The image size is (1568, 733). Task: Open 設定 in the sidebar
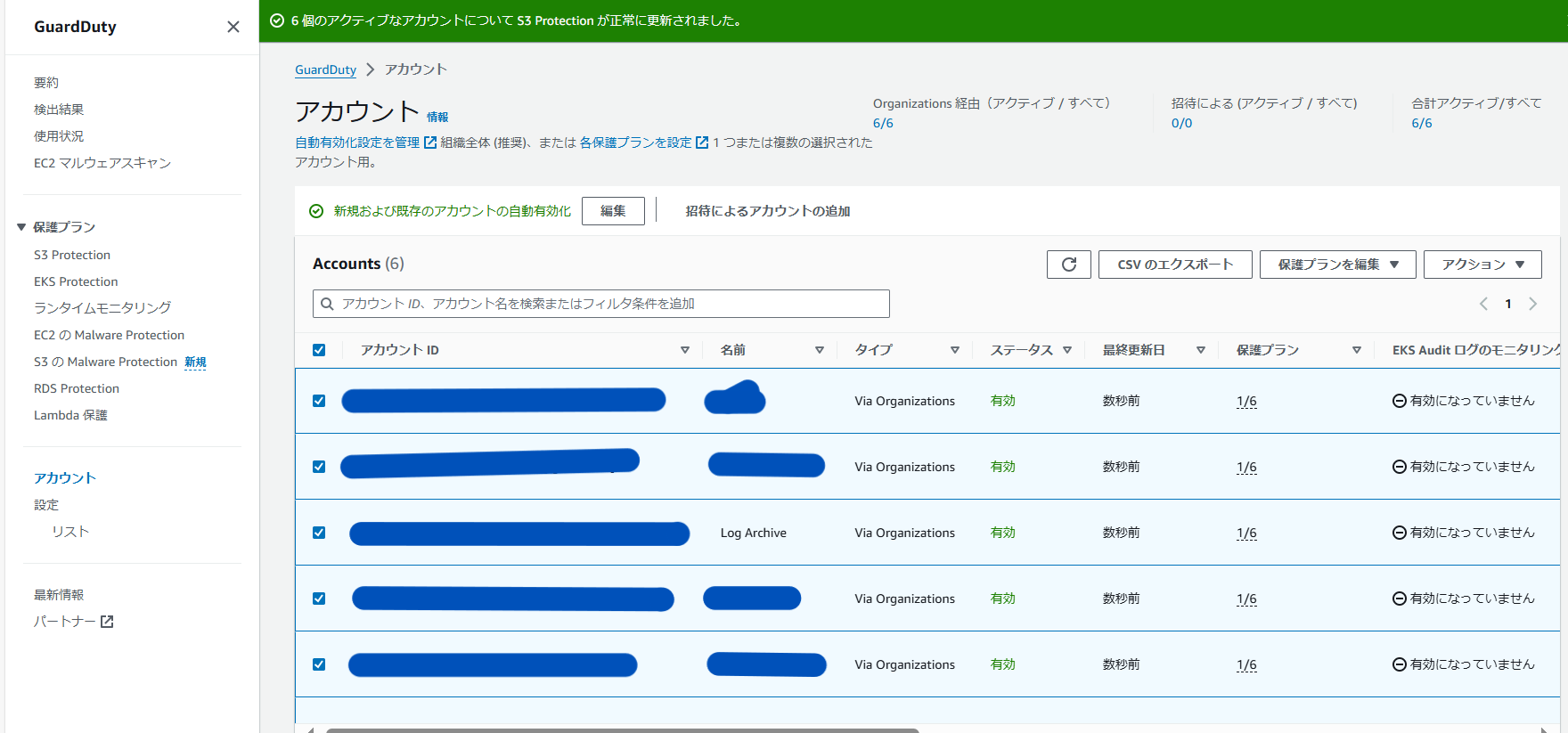(46, 505)
